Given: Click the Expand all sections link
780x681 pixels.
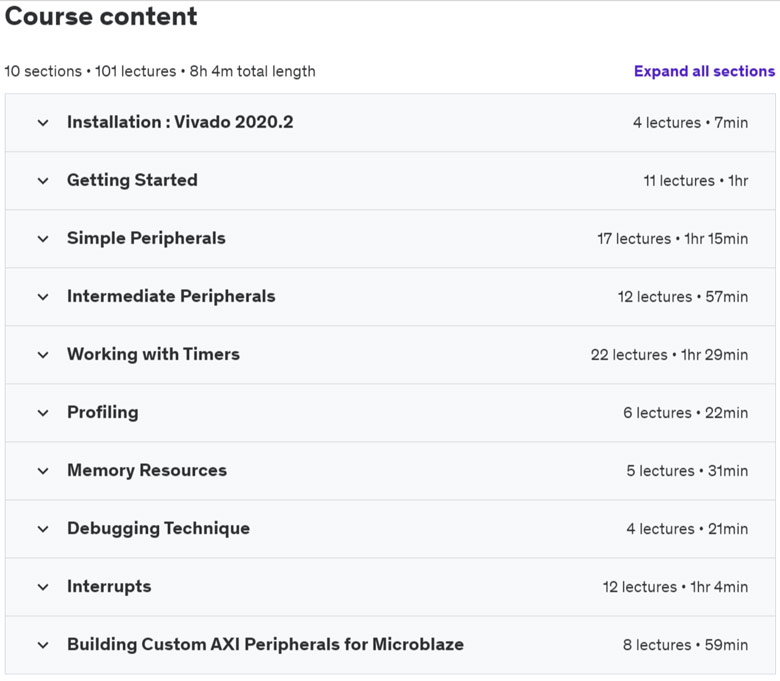Looking at the screenshot, I should coord(704,71).
